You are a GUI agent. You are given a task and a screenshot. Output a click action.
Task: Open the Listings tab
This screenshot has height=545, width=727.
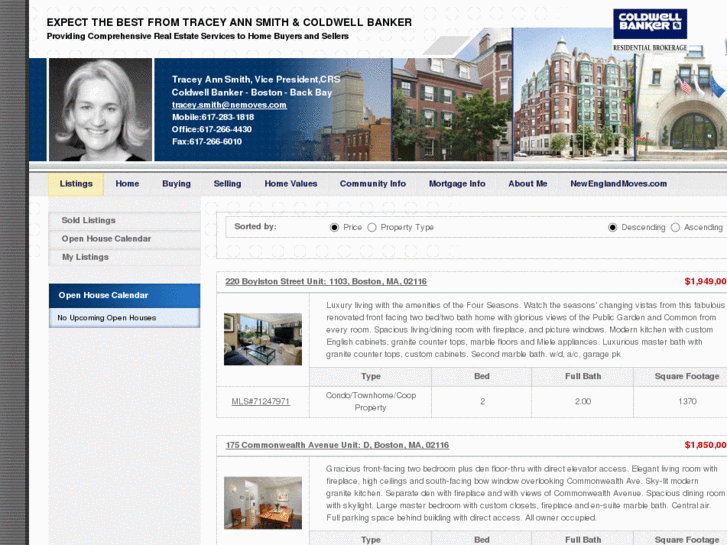coord(76,184)
